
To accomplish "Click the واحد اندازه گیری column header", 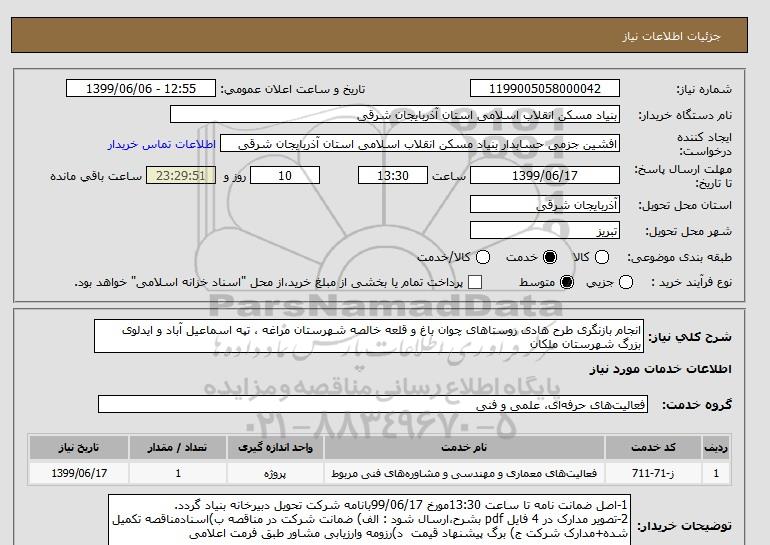I will point(275,447).
